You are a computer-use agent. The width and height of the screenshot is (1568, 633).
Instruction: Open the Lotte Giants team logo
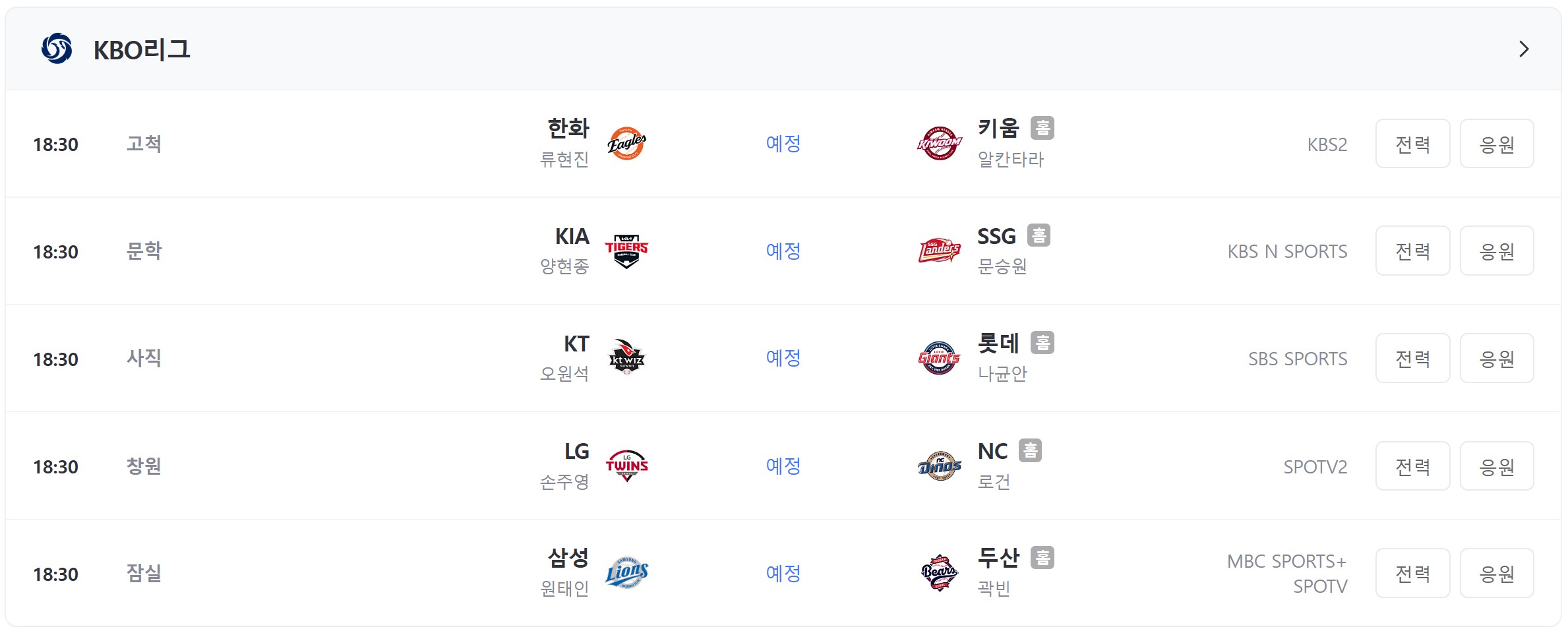click(940, 358)
